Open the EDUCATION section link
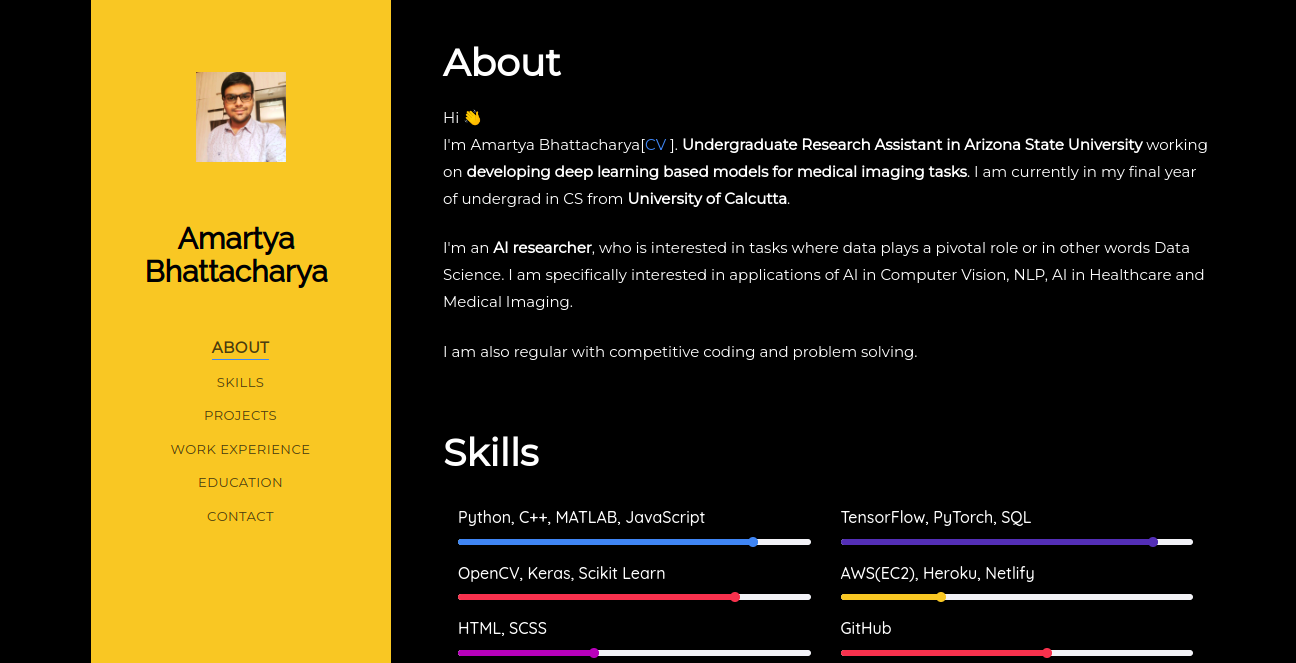The width and height of the screenshot is (1296, 663). pyautogui.click(x=240, y=482)
